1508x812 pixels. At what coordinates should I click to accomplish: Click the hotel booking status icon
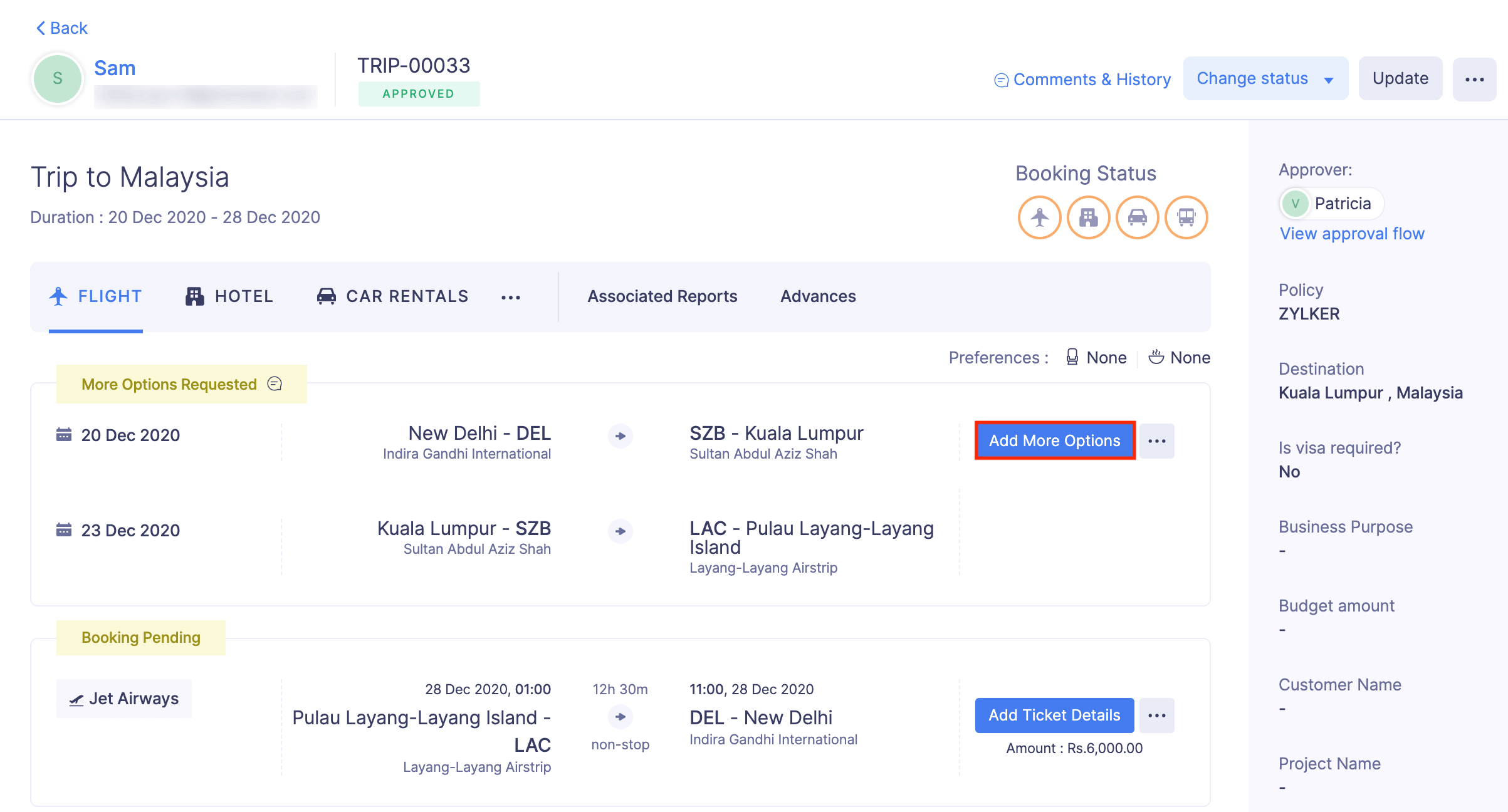[1088, 217]
